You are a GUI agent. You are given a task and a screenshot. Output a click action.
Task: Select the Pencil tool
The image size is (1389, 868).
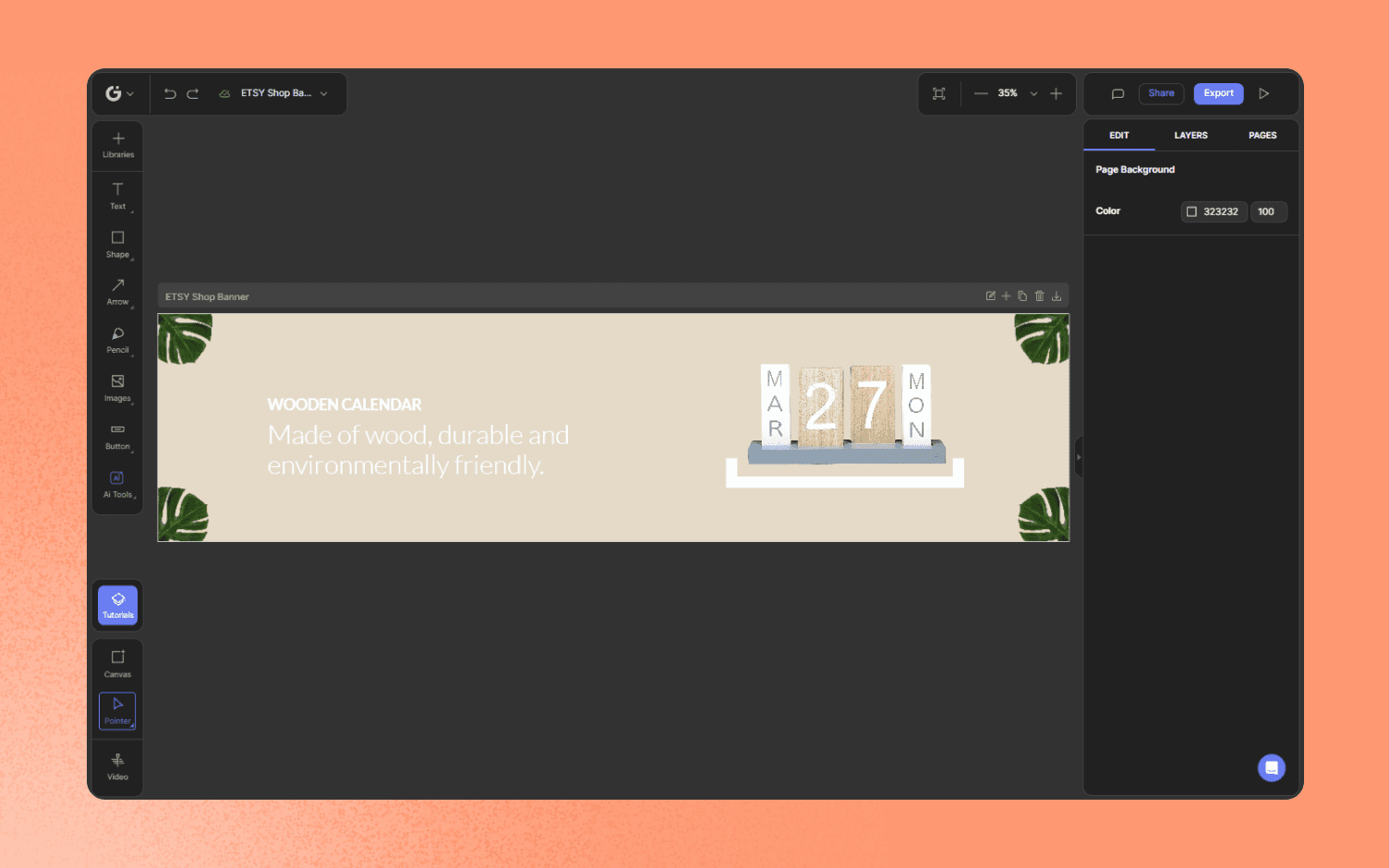118,340
